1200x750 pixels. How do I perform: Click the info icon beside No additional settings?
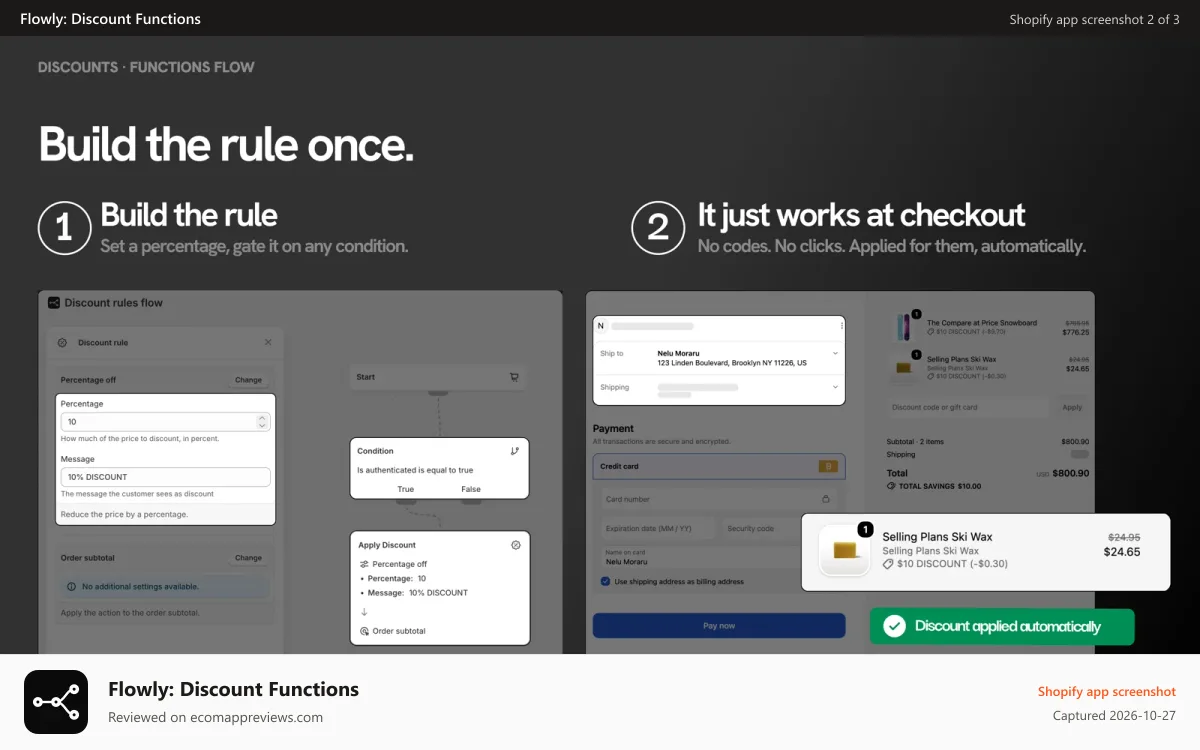pyautogui.click(x=71, y=587)
